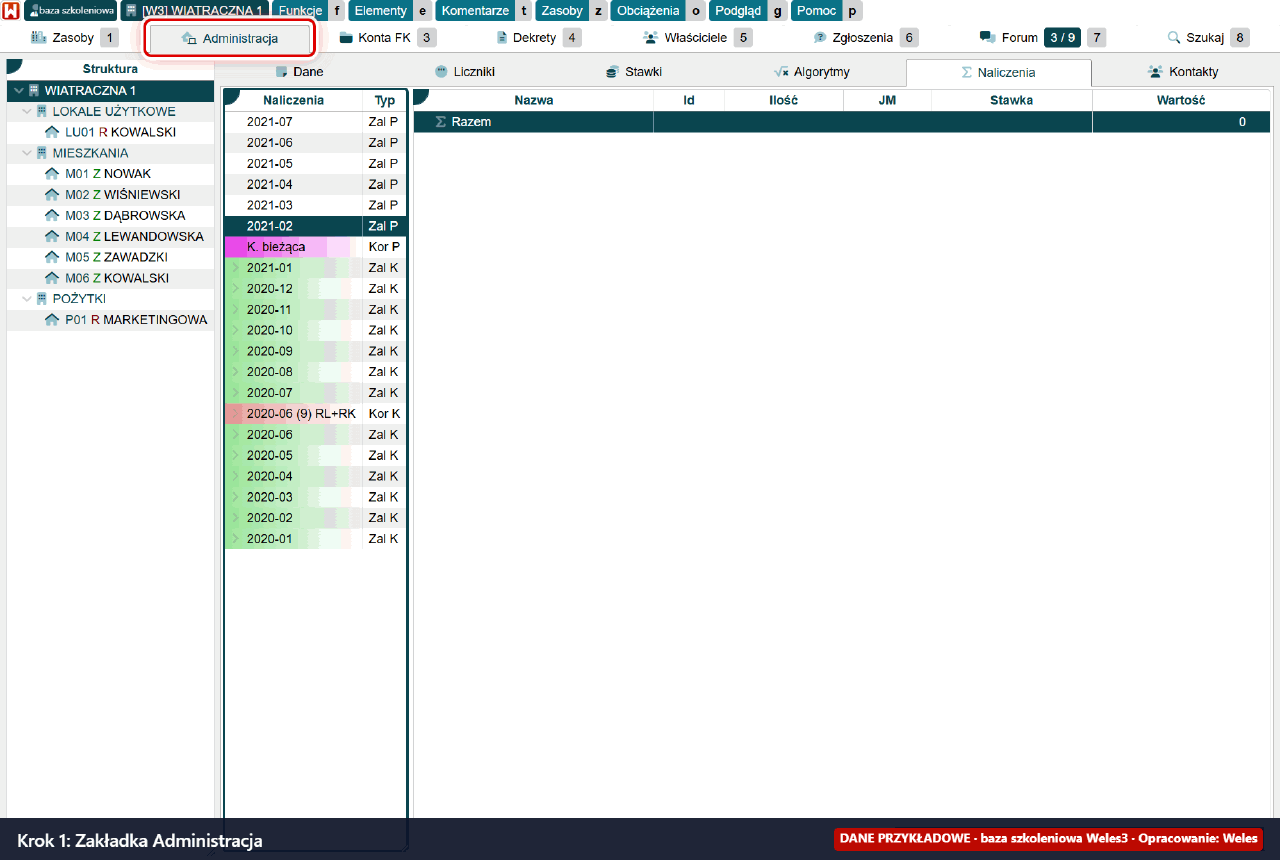Click the house icon beside P01 MARKETINGOWA
This screenshot has width=1280, height=860.
pos(52,320)
